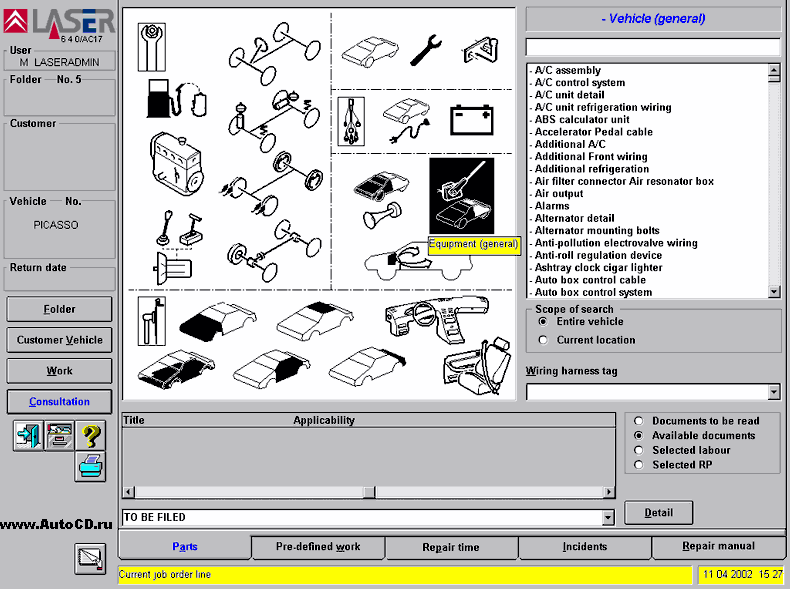This screenshot has height=589, width=790.
Task: Open the Incidents tab
Action: 584,547
